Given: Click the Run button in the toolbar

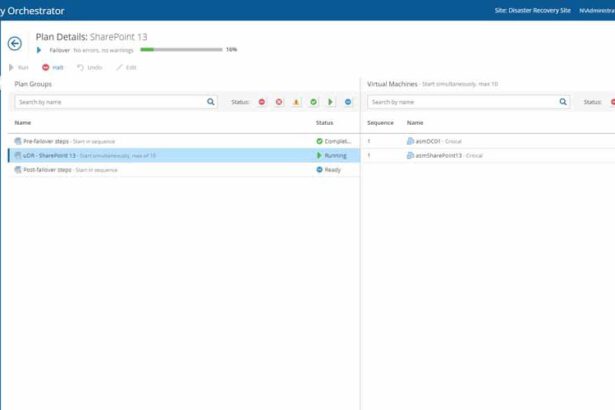Looking at the screenshot, I should (19, 67).
